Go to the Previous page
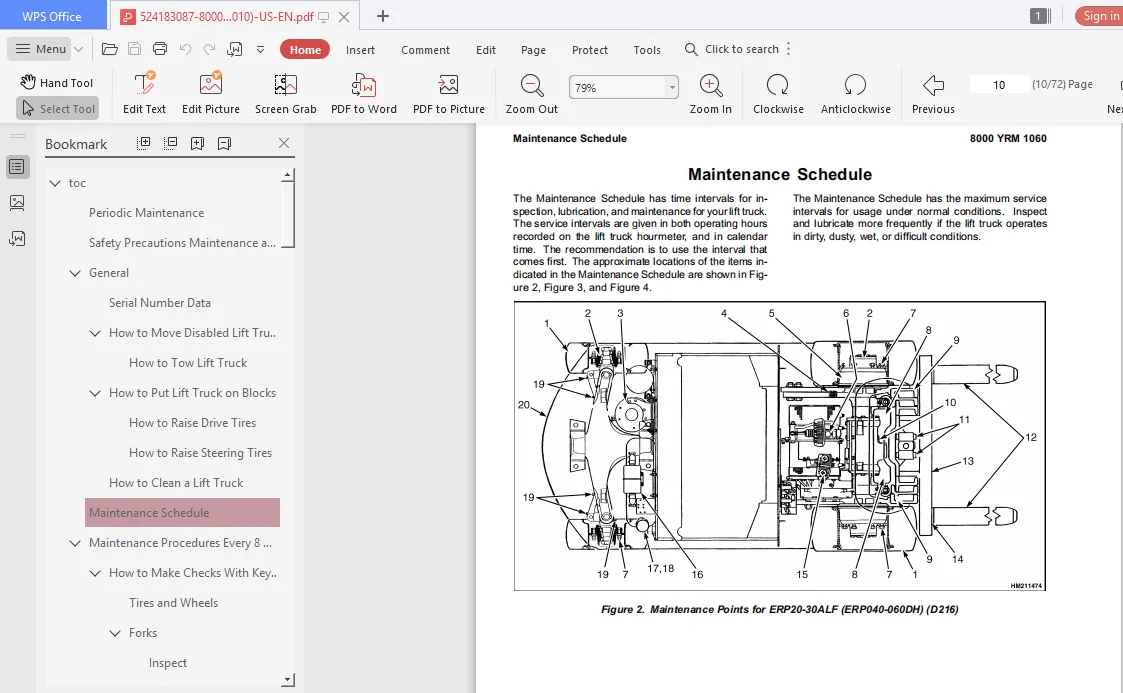Screen dimensions: 1123x693 932,93
